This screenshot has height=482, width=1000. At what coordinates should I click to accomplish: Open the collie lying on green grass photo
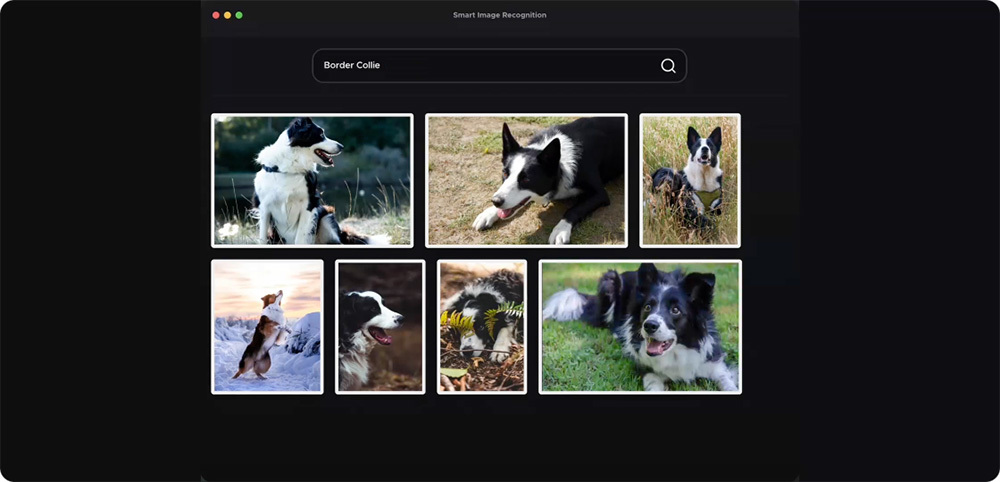pyautogui.click(x=640, y=327)
